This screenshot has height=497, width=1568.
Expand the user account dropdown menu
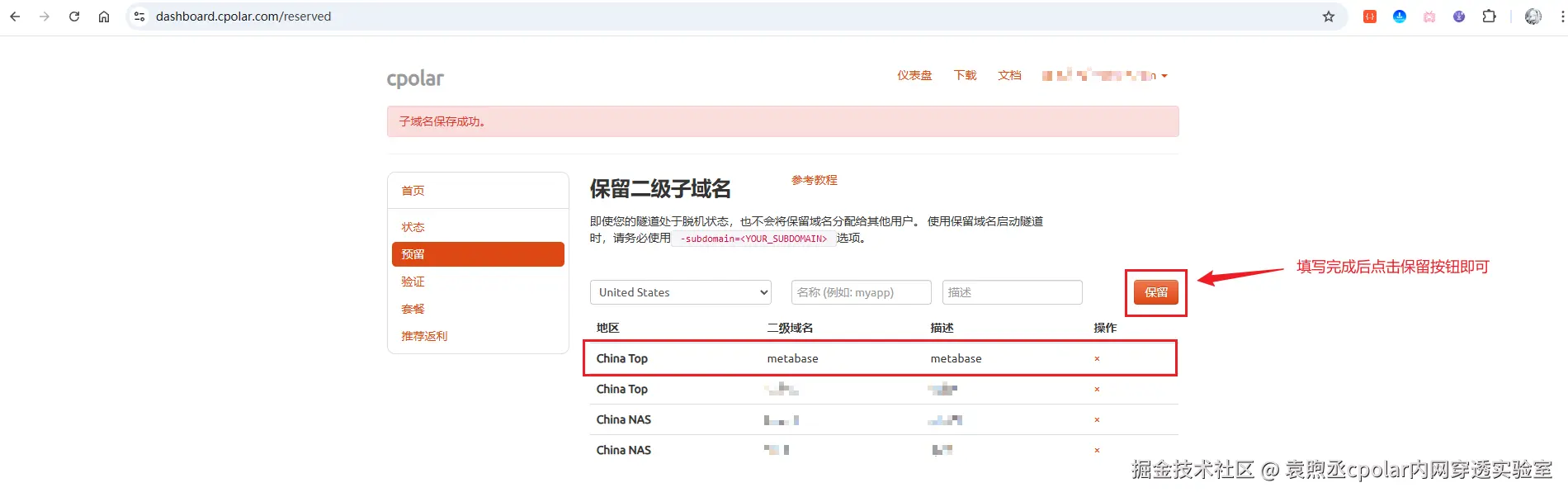[x=1104, y=75]
